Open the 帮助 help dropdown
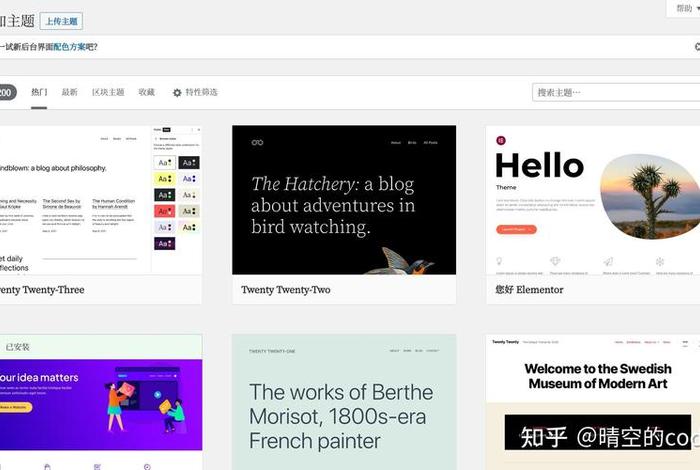The width and height of the screenshot is (700, 470). coord(686,8)
